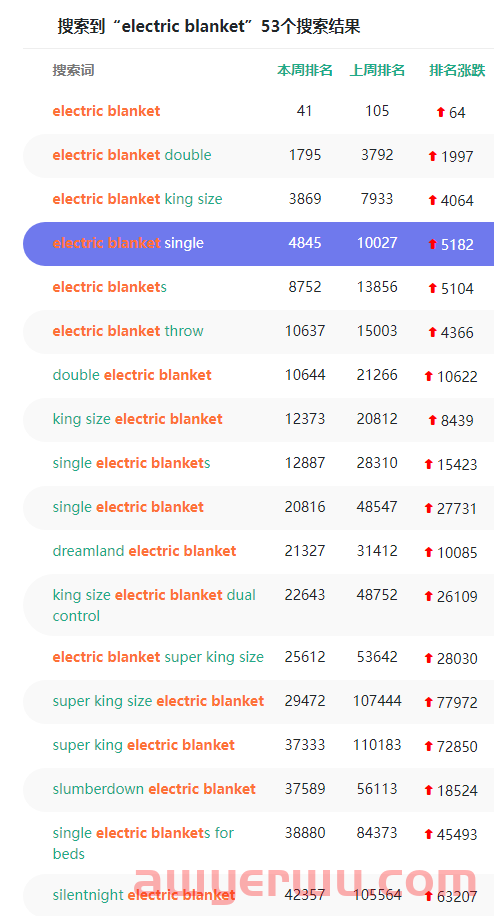
Task: Open "electric blanket super king size" term
Action: tap(158, 657)
